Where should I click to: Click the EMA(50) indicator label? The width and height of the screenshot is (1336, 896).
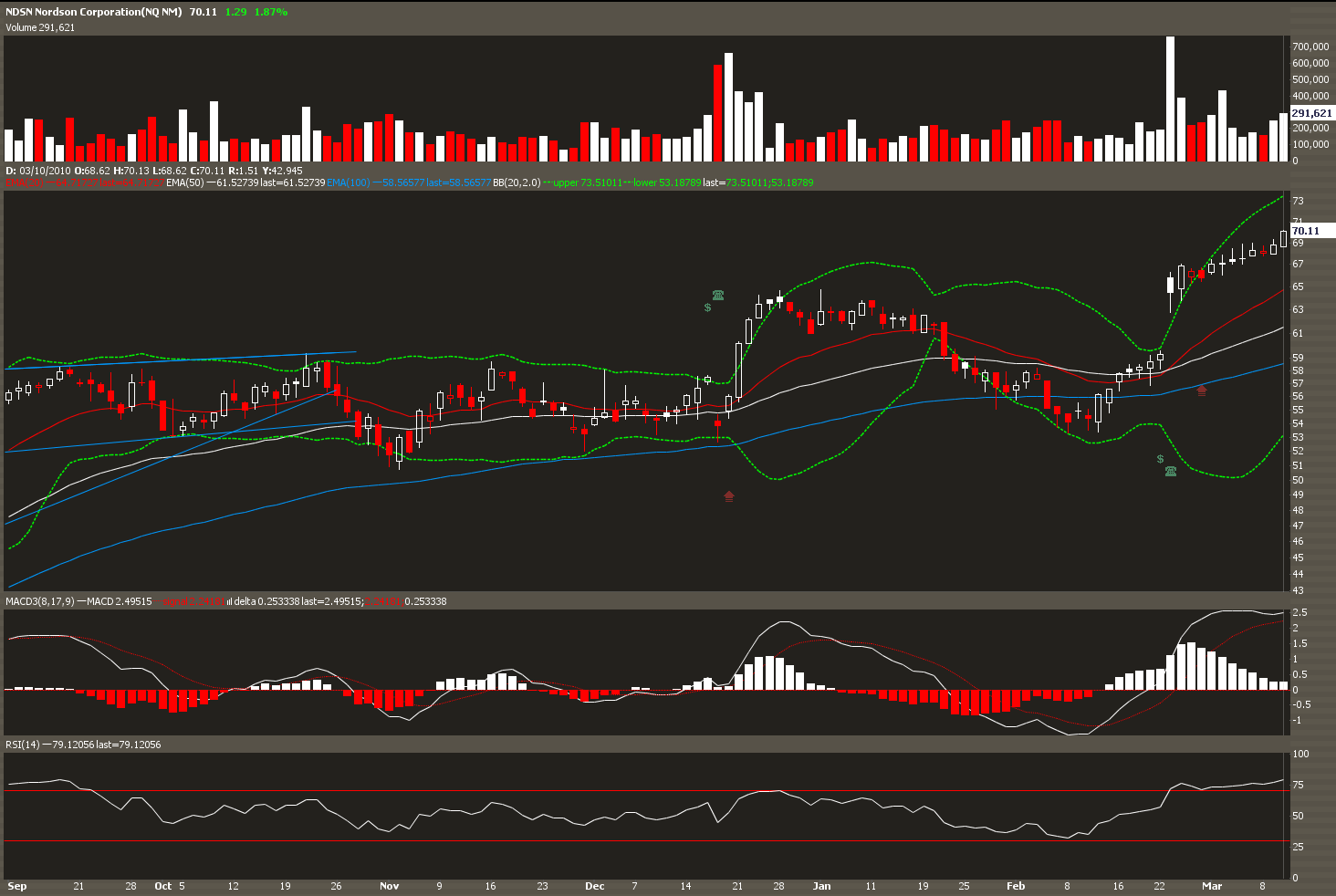tap(185, 182)
